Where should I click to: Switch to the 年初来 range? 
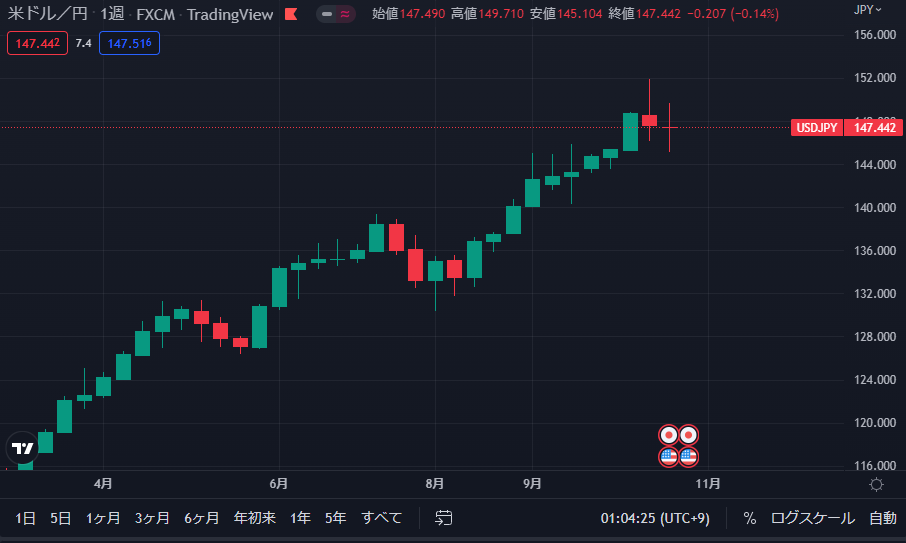254,518
